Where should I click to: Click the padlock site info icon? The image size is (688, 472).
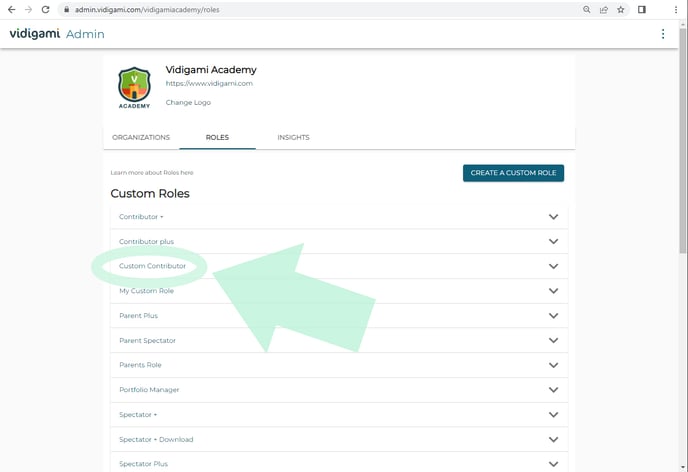(66, 9)
